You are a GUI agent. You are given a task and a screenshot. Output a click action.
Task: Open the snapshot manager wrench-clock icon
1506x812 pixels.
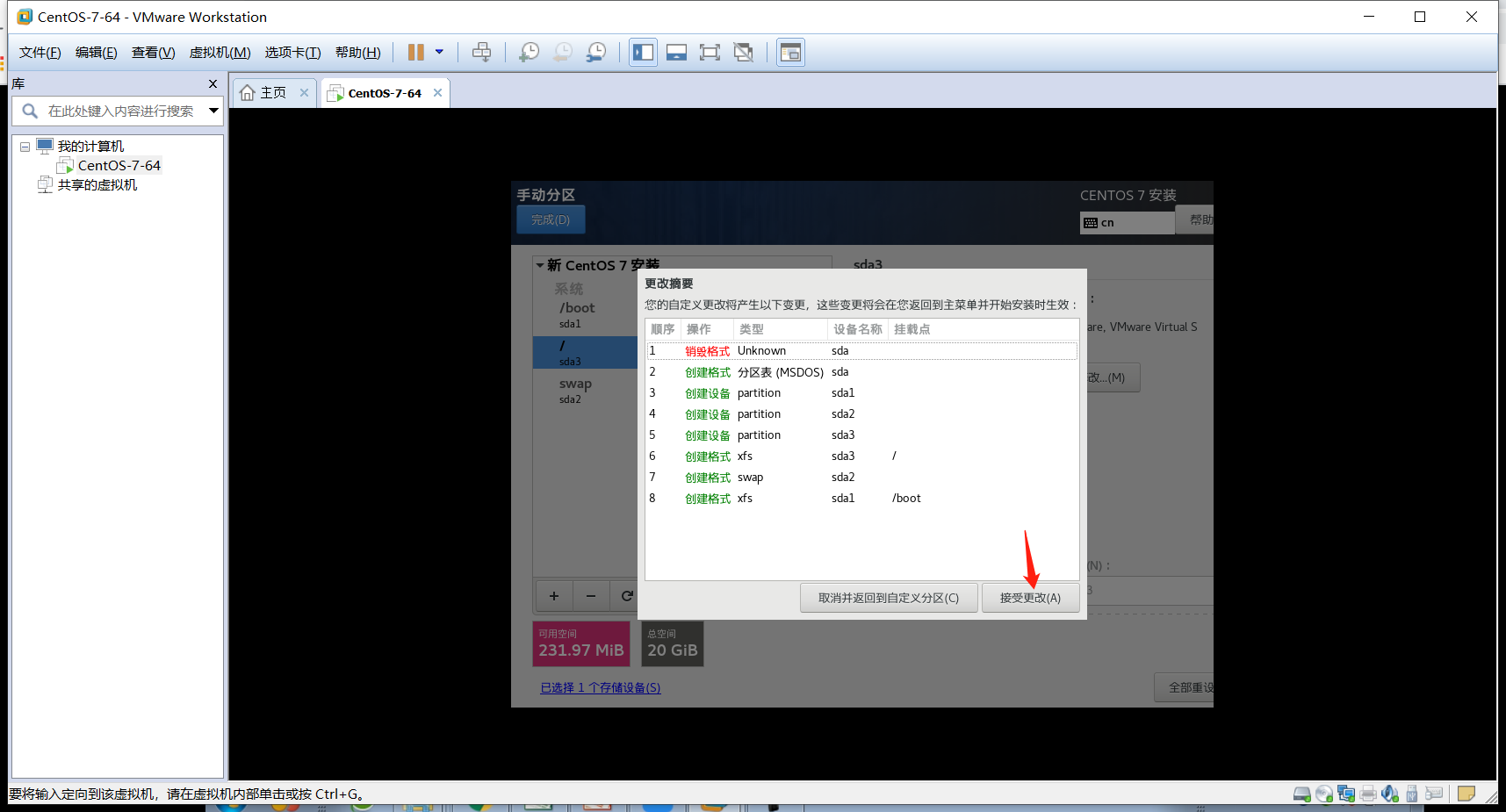(x=595, y=53)
